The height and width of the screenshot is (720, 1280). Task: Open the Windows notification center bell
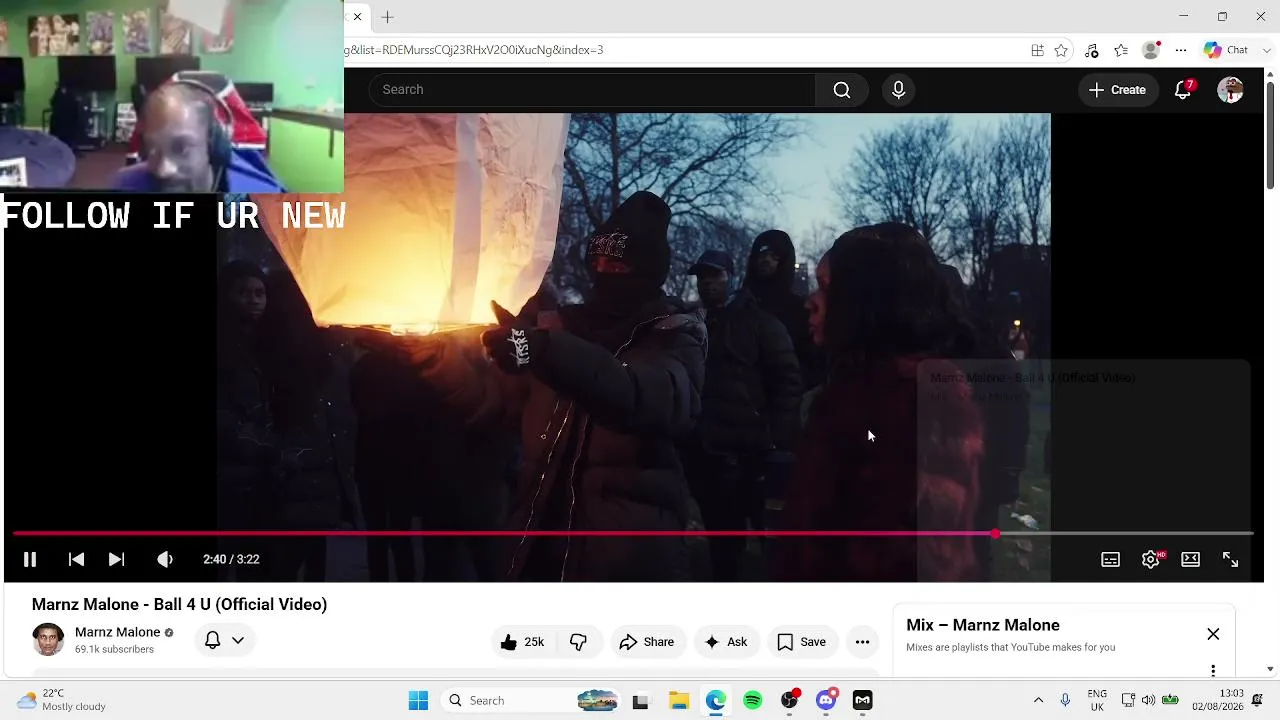(1258, 700)
